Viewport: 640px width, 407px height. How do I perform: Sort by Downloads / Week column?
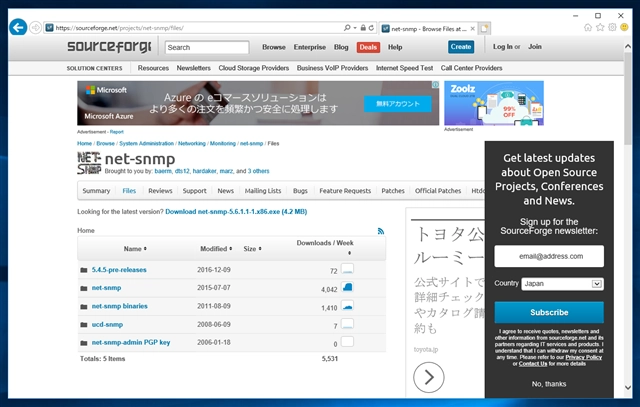click(x=325, y=247)
